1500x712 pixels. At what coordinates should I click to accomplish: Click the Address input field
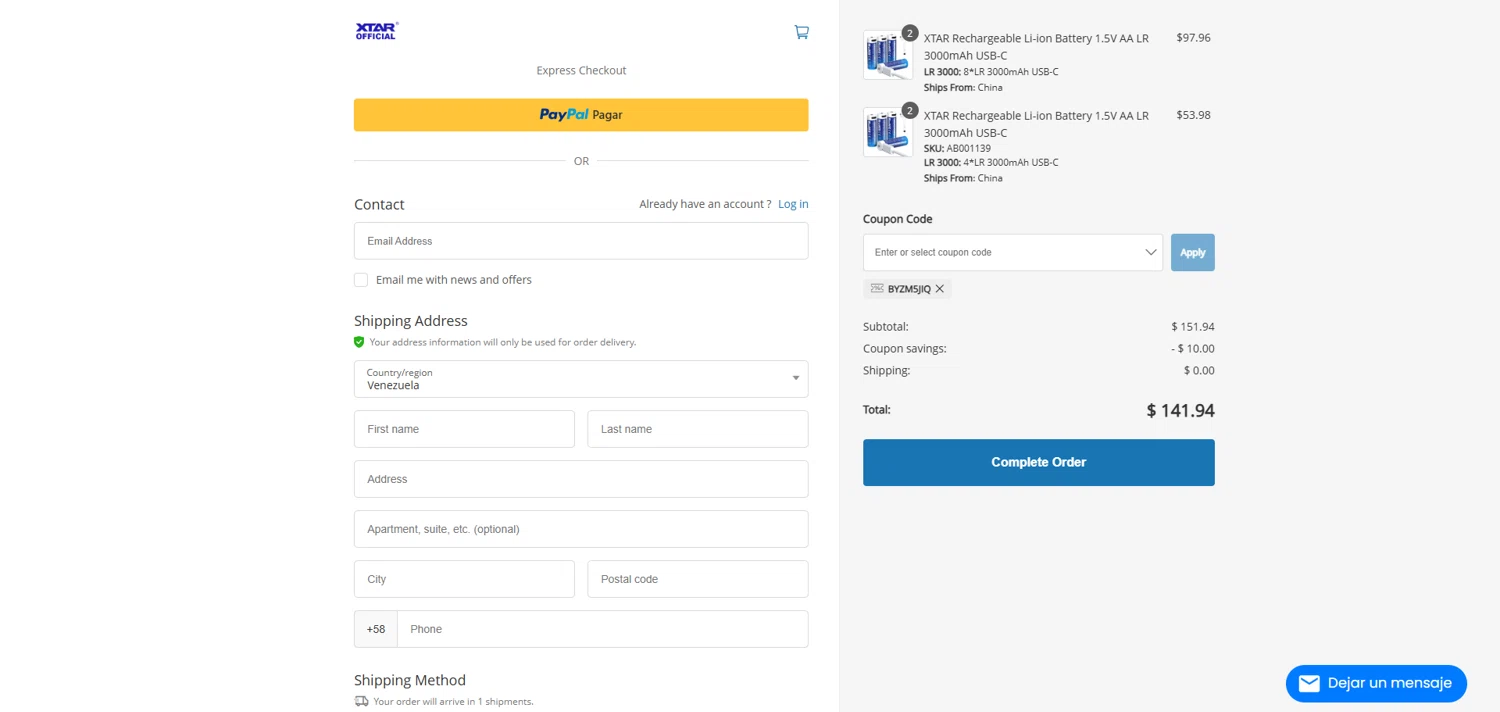pos(581,479)
